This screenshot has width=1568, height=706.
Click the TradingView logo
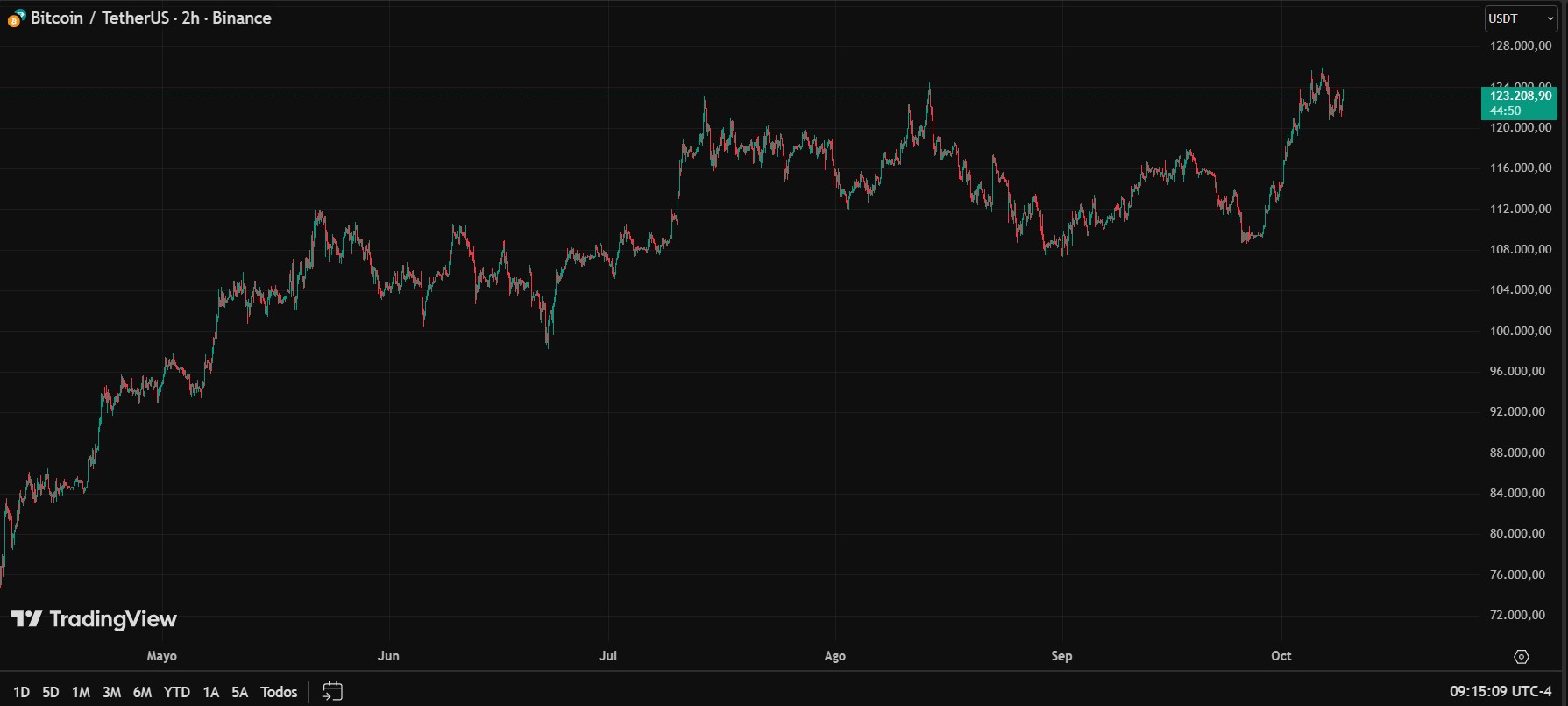(x=94, y=619)
